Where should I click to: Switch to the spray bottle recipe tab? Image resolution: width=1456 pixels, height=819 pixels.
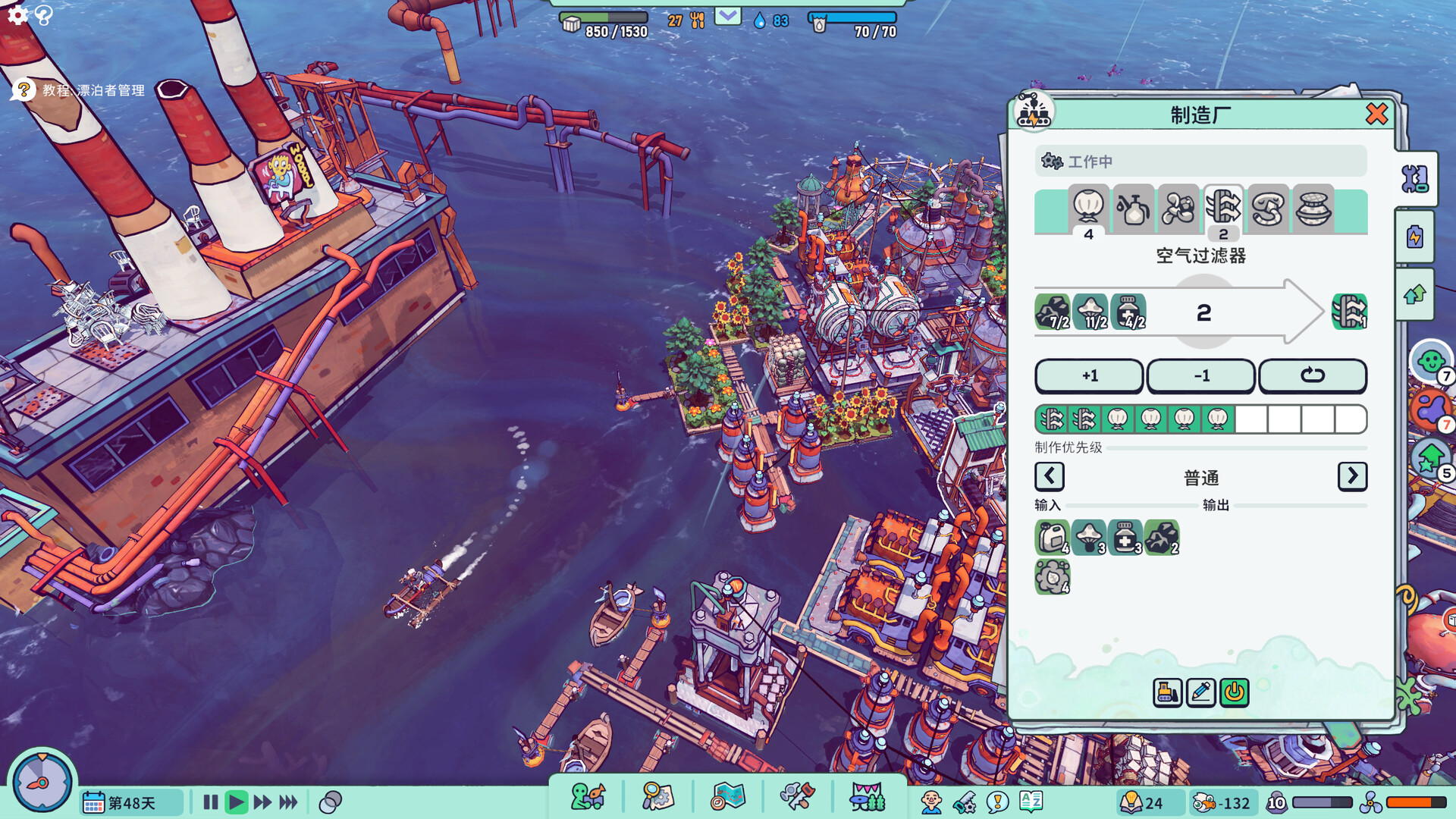click(1134, 210)
